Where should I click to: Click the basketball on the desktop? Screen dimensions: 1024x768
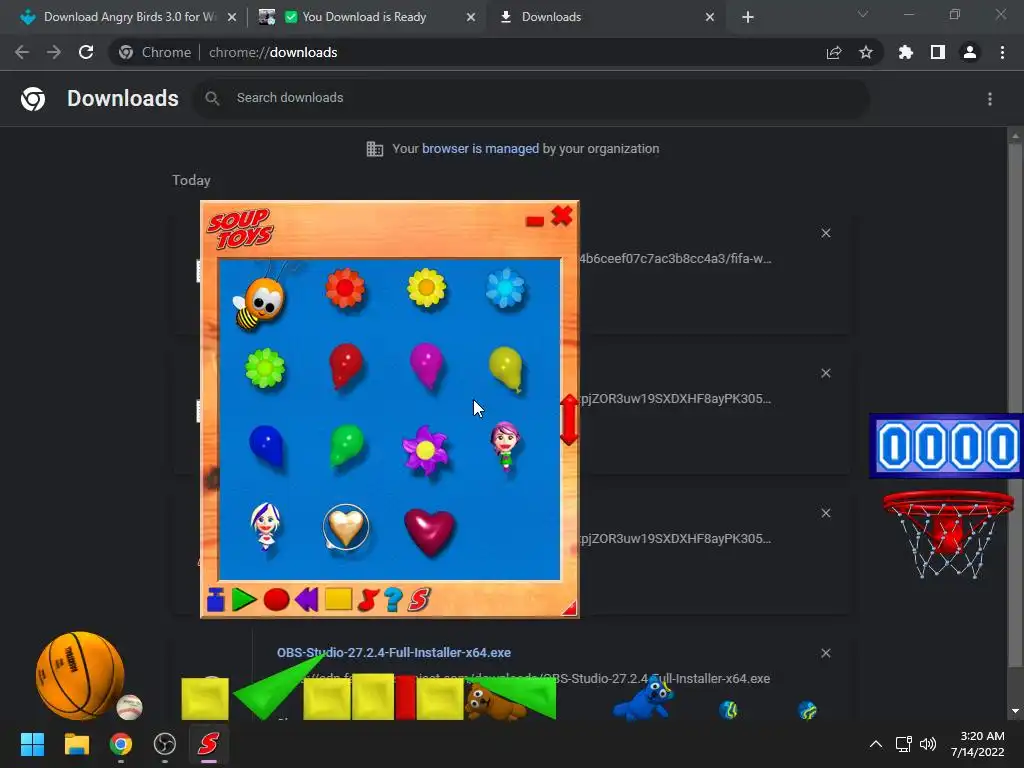pos(80,675)
